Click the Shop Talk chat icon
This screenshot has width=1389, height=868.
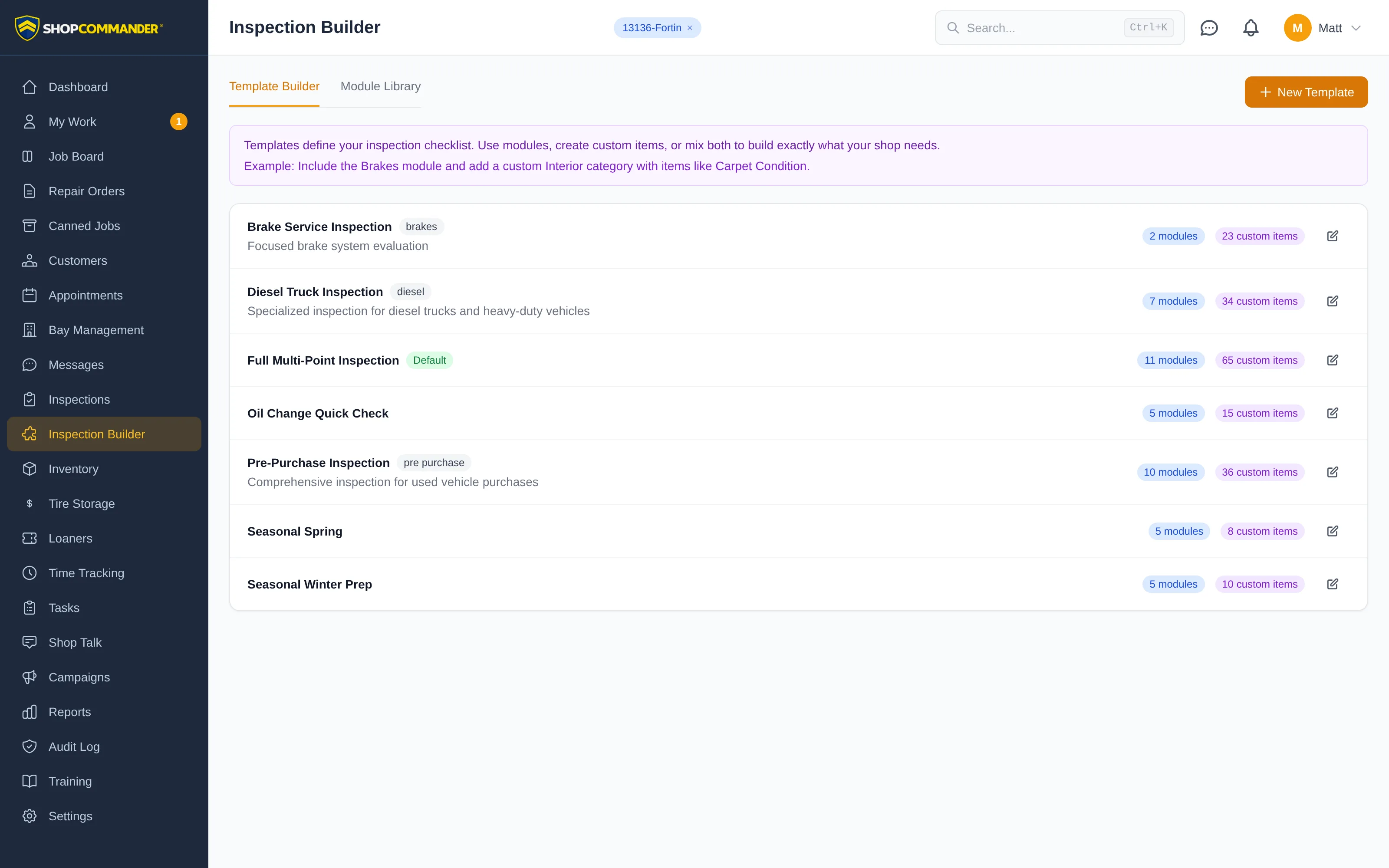click(29, 642)
